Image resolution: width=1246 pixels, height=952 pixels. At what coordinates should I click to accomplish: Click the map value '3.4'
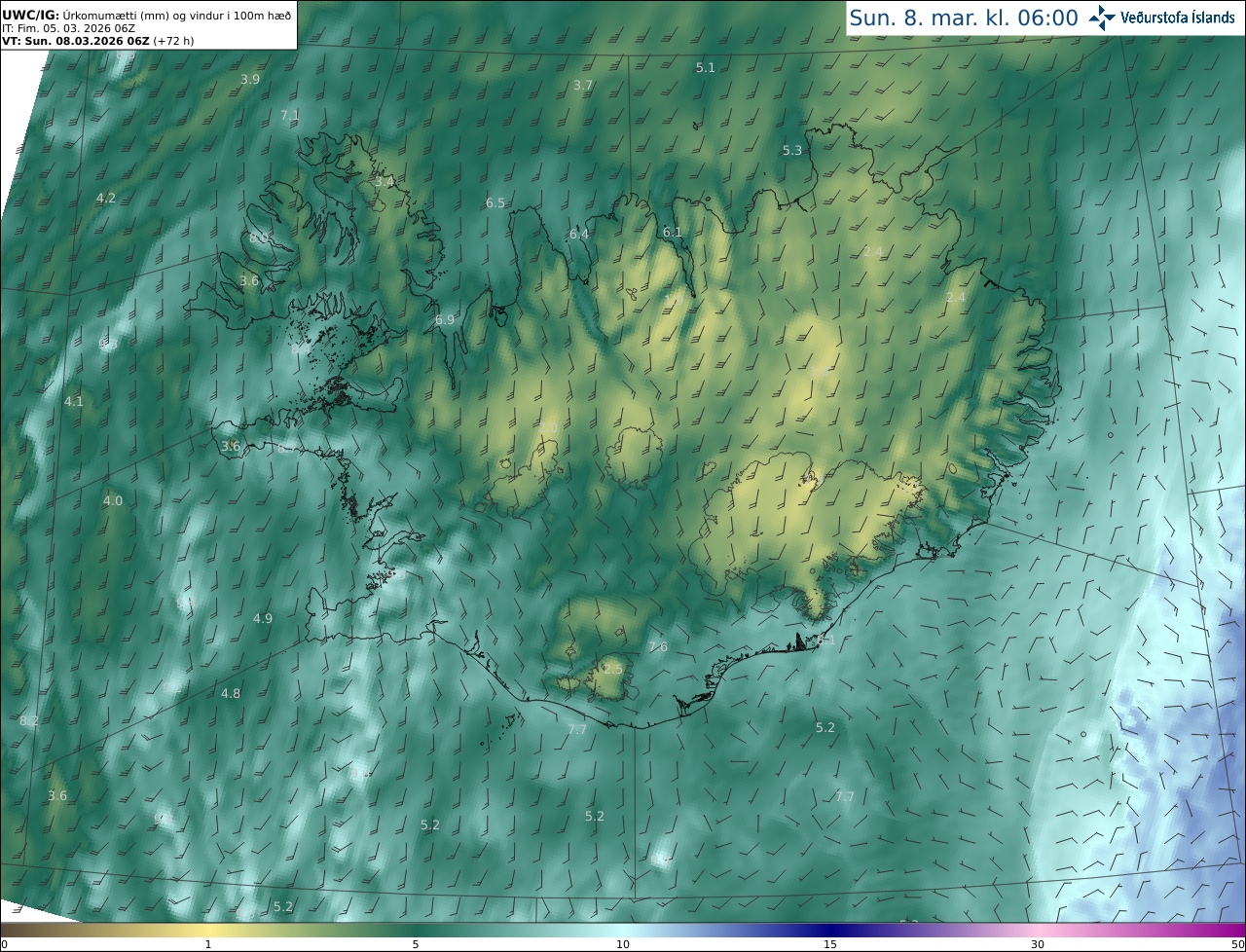click(x=385, y=181)
